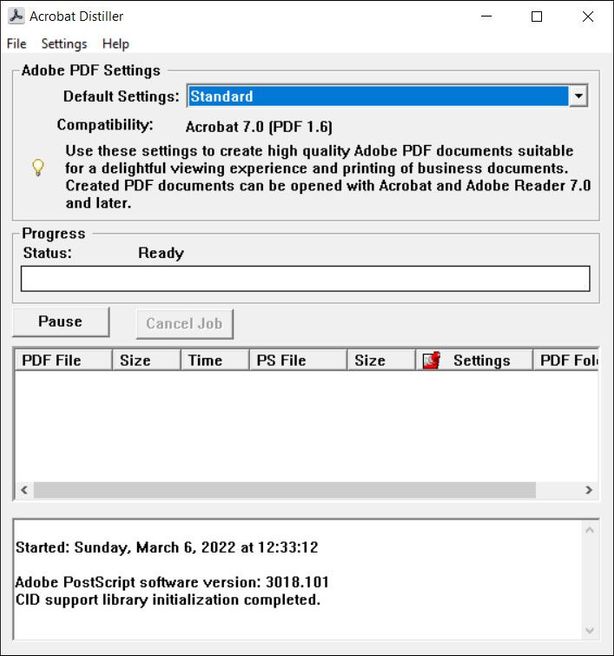Image resolution: width=614 pixels, height=656 pixels.
Task: Select the Standard default settings field
Action: [x=378, y=96]
